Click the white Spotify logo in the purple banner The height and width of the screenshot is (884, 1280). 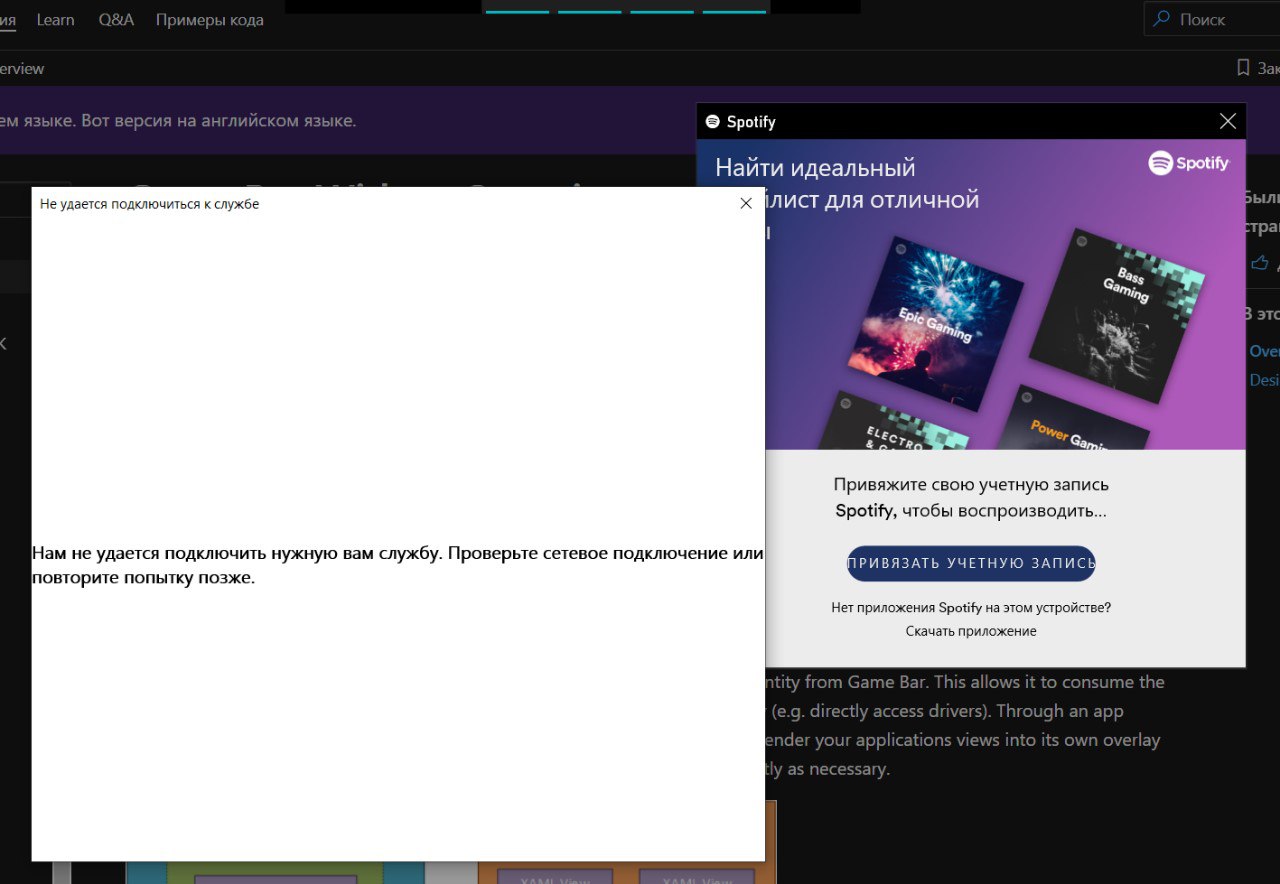pos(1188,163)
